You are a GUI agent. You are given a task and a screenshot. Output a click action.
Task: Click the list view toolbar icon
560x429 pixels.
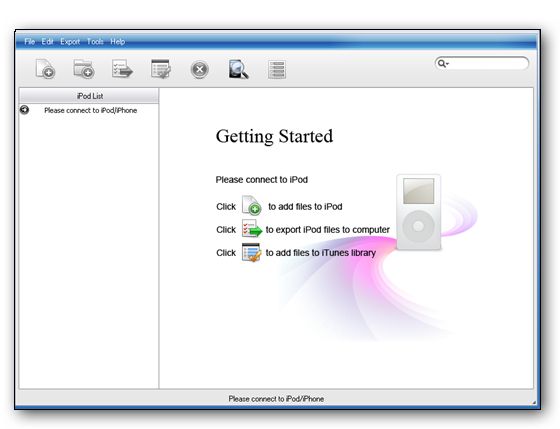click(x=277, y=69)
